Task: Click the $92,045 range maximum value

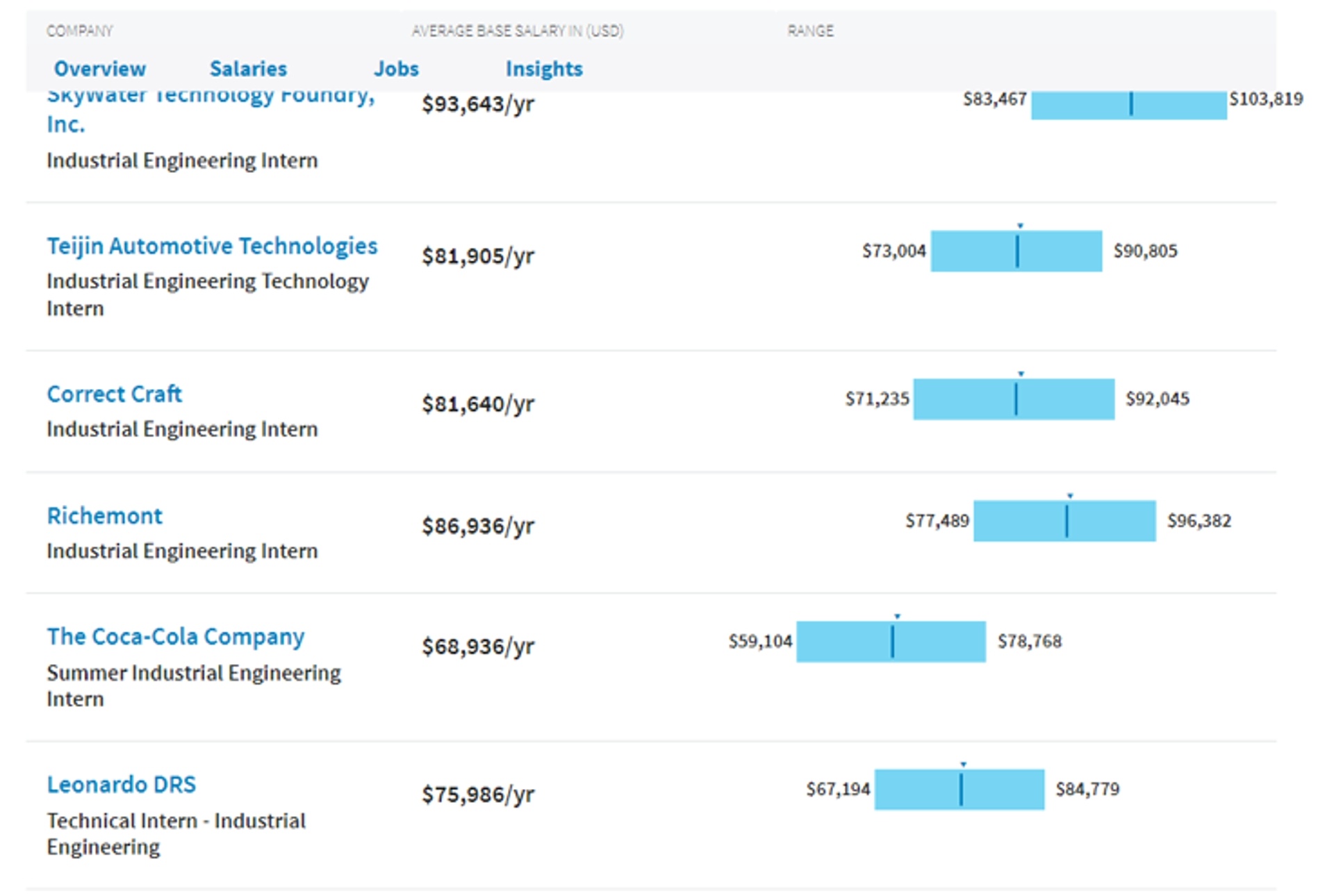Action: (1158, 399)
